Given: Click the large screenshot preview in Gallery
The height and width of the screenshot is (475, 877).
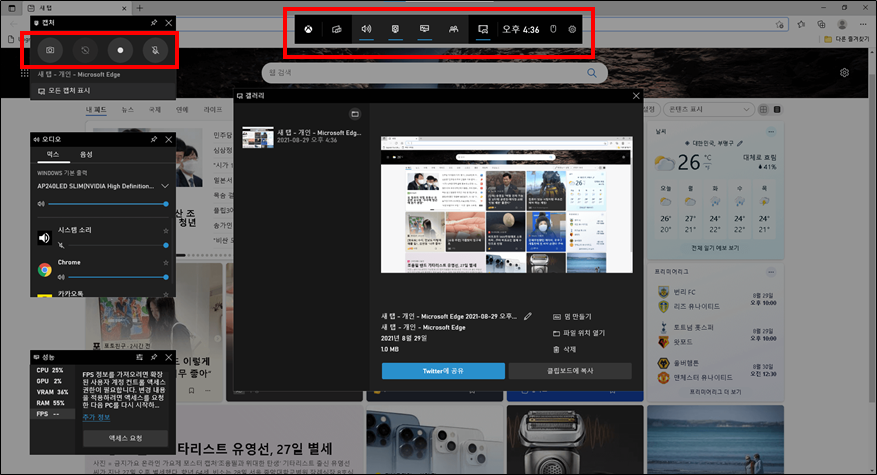Looking at the screenshot, I should click(507, 204).
